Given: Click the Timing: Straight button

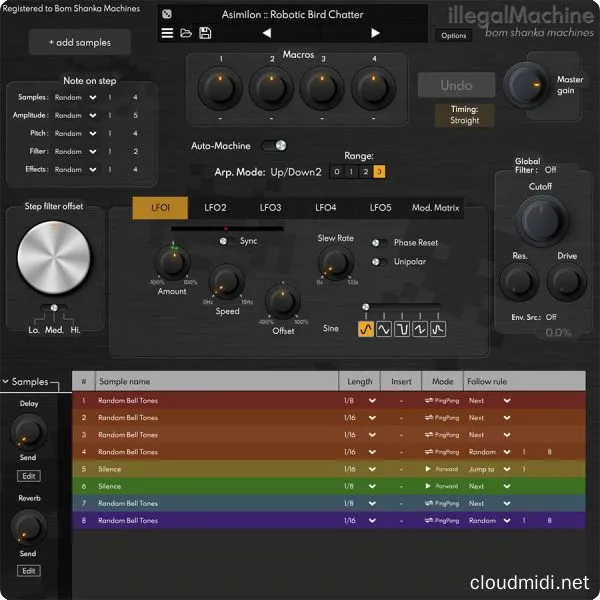Looking at the screenshot, I should click(465, 115).
